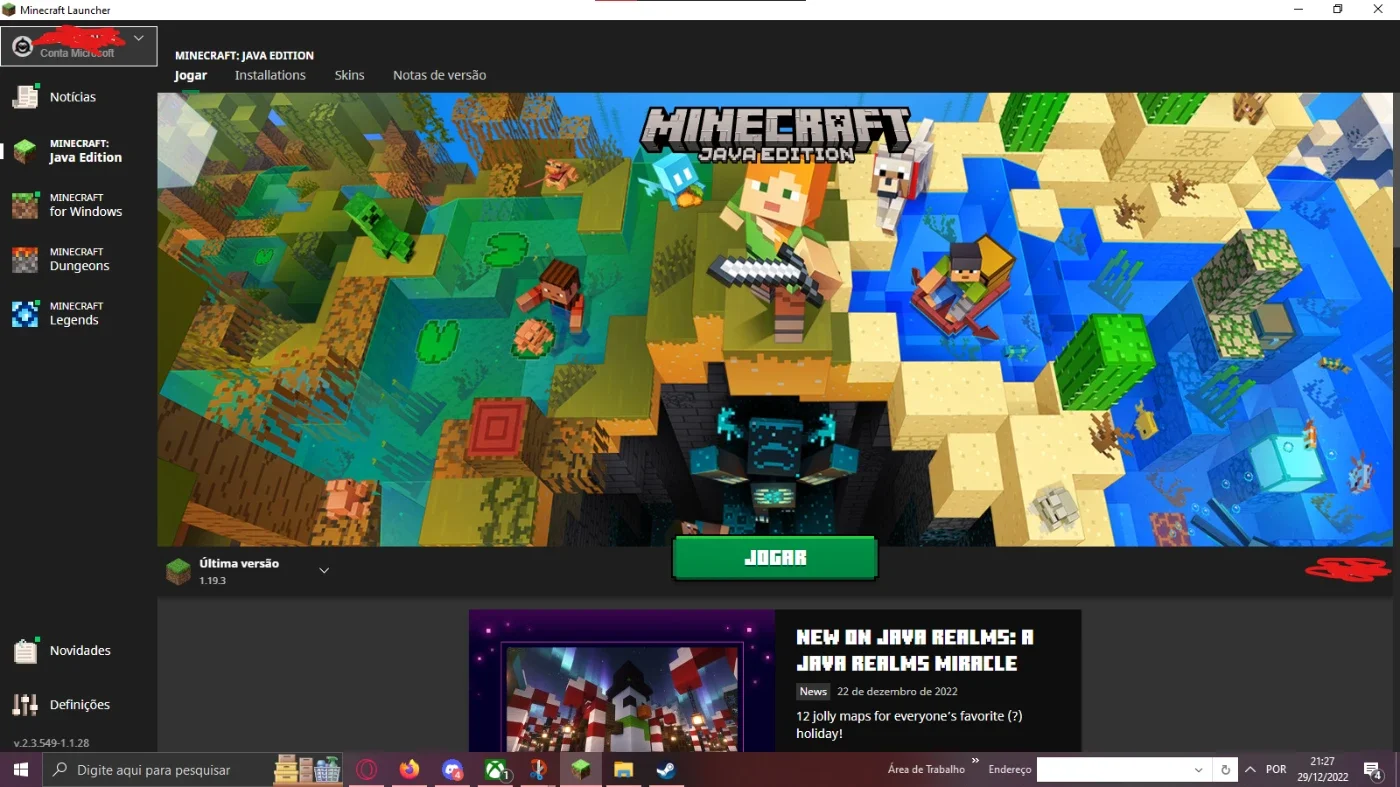Open the 'New on Java Realms' headline
Screen dimensions: 1400x787
coord(914,650)
